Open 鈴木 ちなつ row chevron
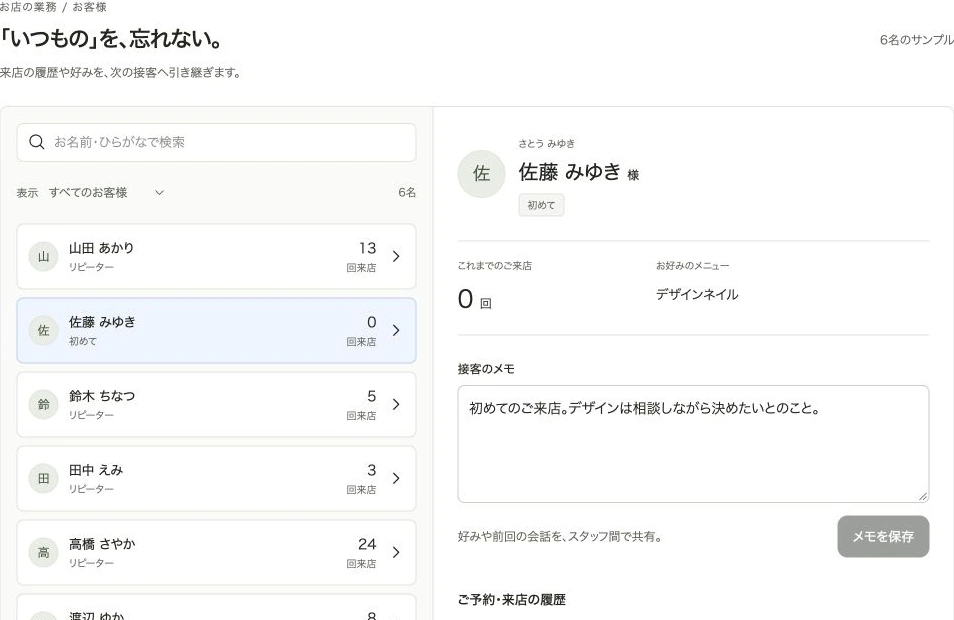954x620 pixels. (396, 404)
